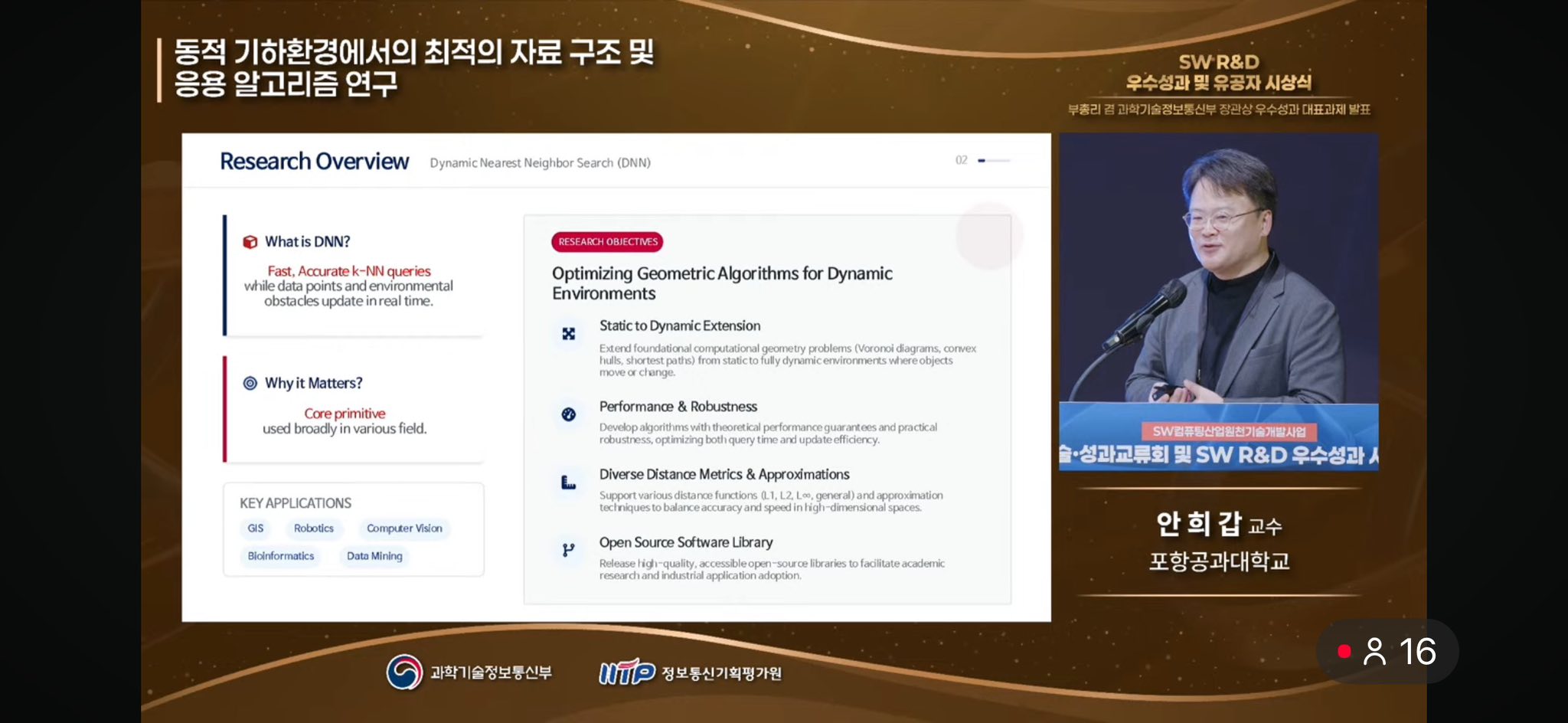The width and height of the screenshot is (1568, 723).
Task: Click the red live recording dot
Action: (1344, 652)
